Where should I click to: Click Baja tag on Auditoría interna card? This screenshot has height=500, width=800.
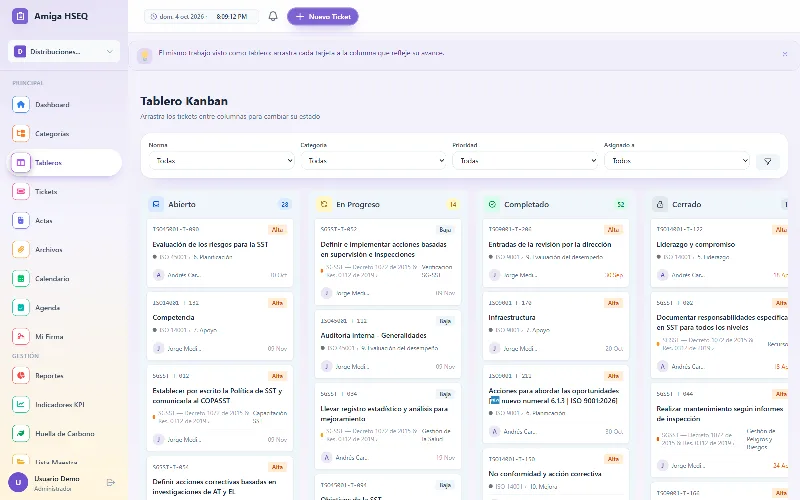pyautogui.click(x=445, y=321)
